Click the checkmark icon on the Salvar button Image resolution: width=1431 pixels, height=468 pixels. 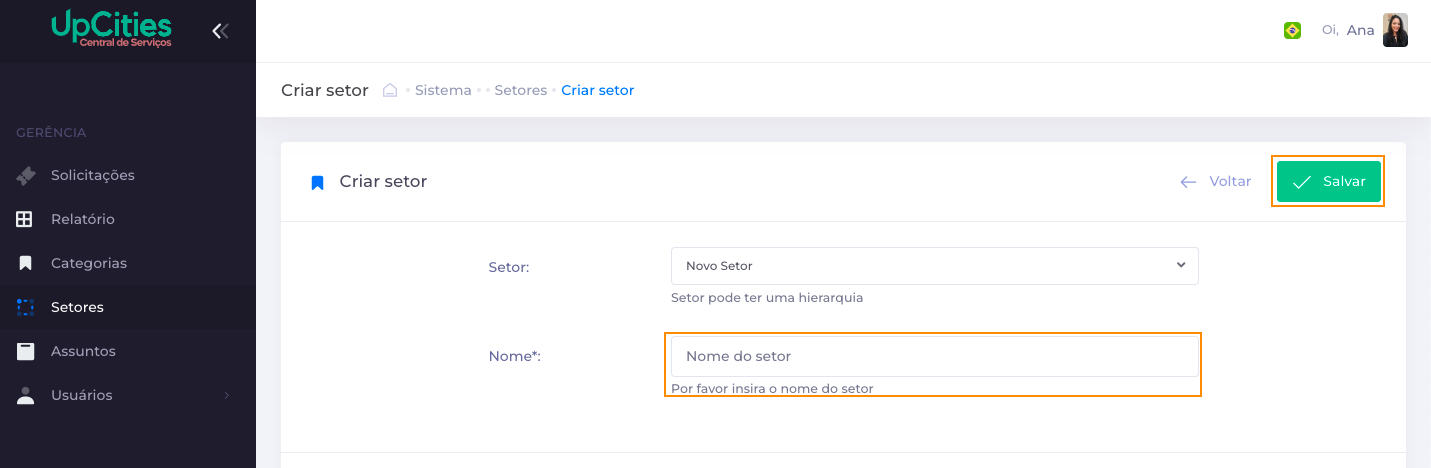coord(1301,182)
